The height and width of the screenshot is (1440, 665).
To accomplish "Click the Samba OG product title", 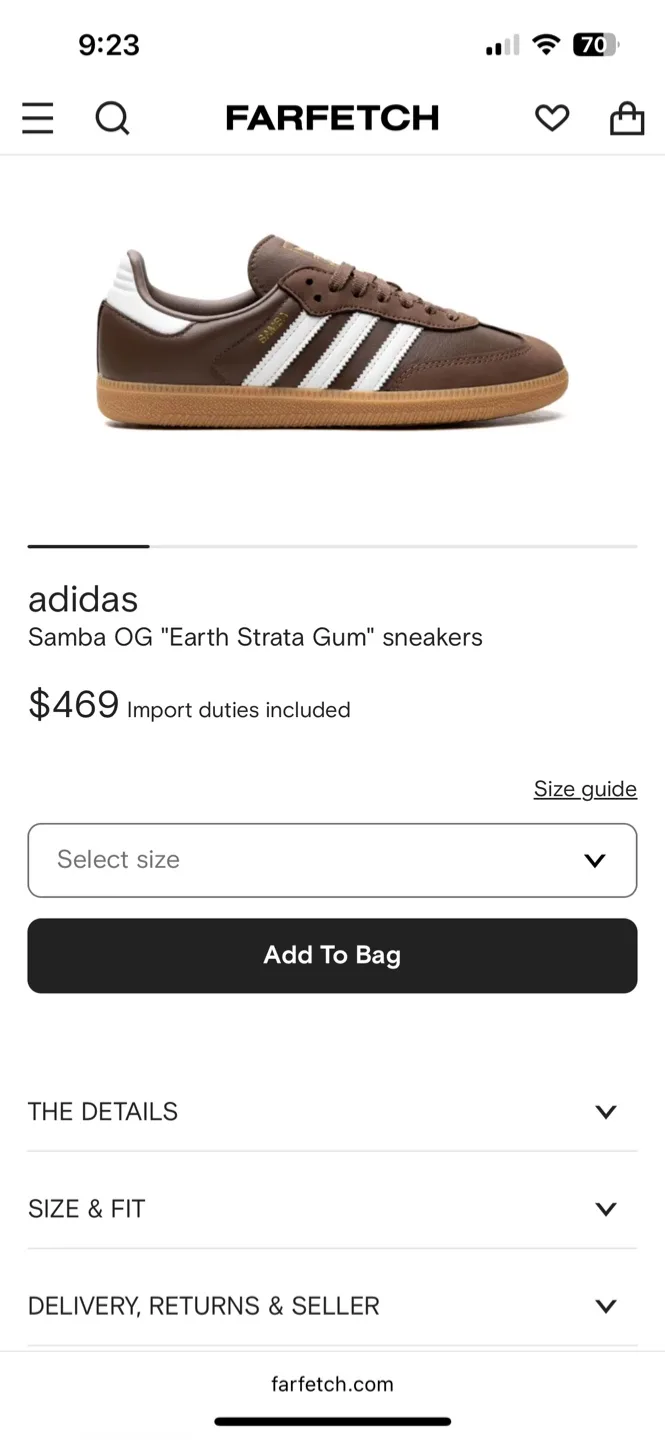I will pyautogui.click(x=255, y=637).
